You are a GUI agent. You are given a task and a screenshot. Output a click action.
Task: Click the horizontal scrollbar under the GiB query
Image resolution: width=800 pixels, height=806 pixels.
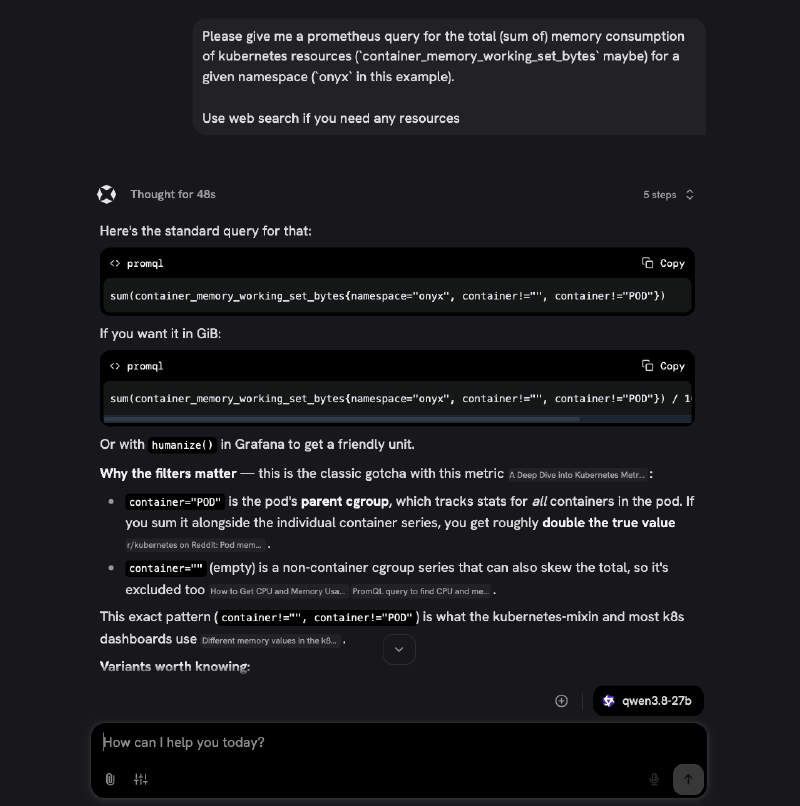tap(342, 419)
